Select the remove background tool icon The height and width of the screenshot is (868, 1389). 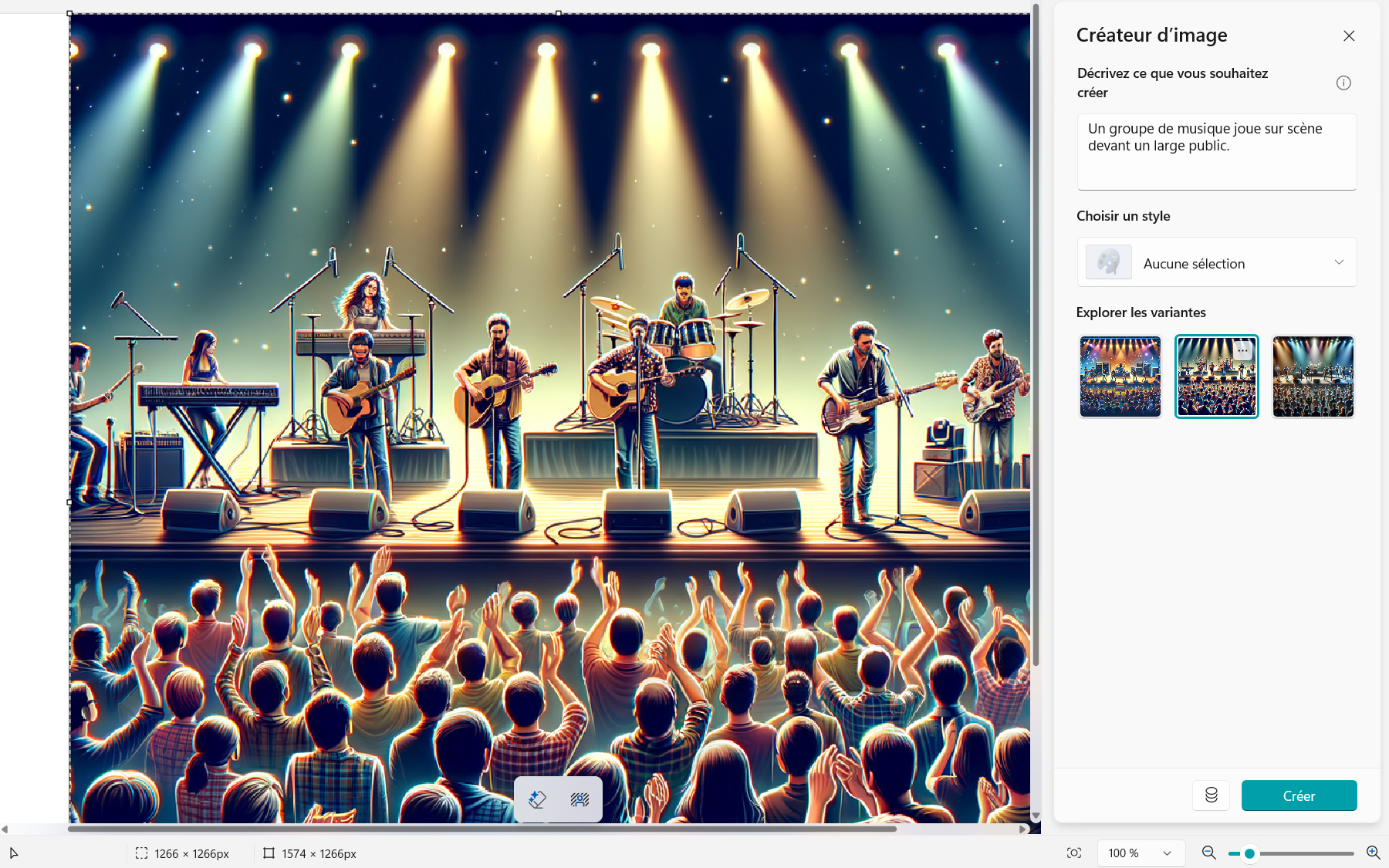[580, 799]
